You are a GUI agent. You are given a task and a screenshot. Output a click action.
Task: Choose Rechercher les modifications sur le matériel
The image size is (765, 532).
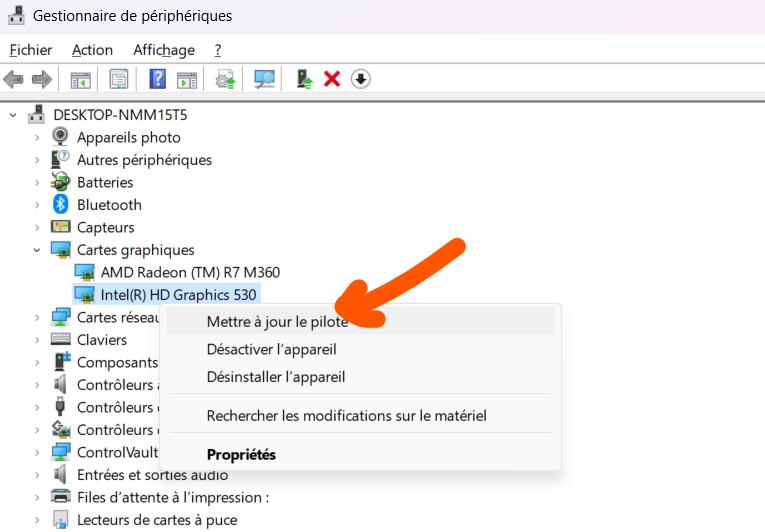point(361,416)
